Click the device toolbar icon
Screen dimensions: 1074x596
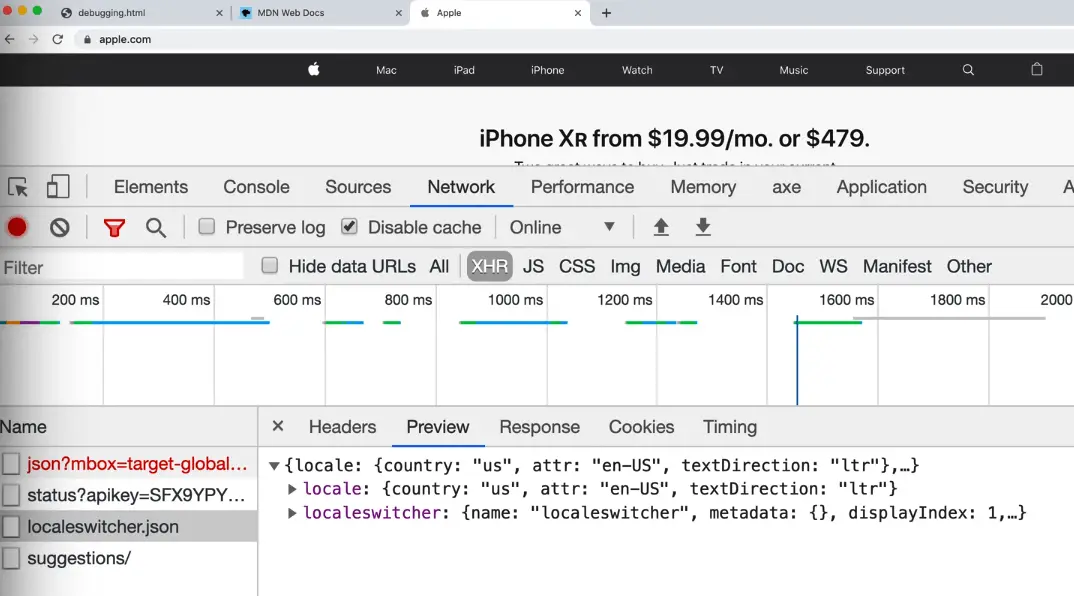(57, 187)
